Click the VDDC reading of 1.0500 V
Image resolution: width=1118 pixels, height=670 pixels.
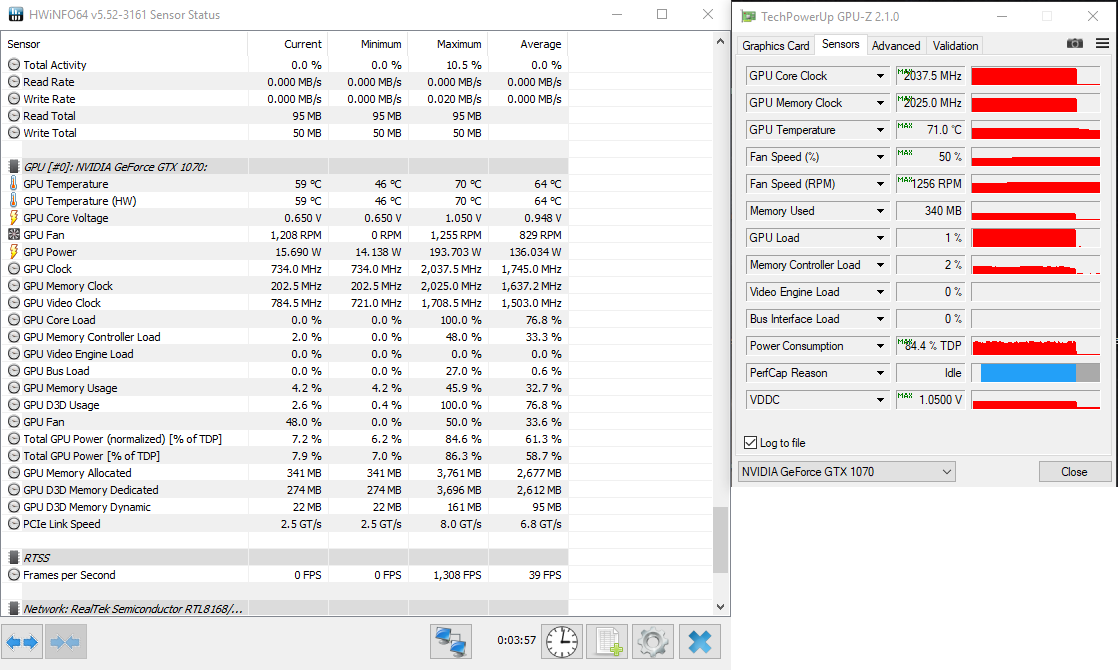(x=930, y=400)
